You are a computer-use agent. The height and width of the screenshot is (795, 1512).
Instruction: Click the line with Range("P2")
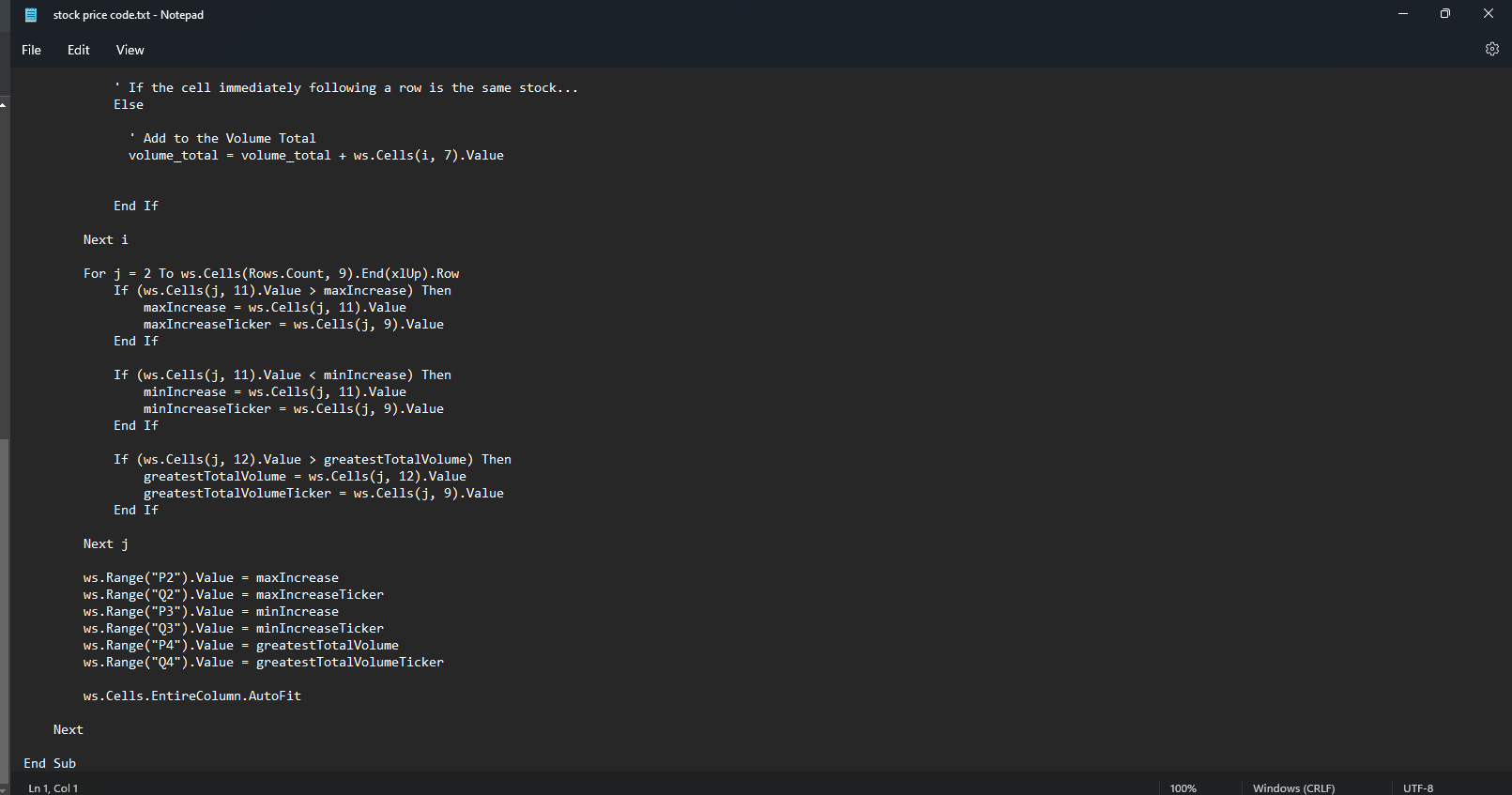211,577
